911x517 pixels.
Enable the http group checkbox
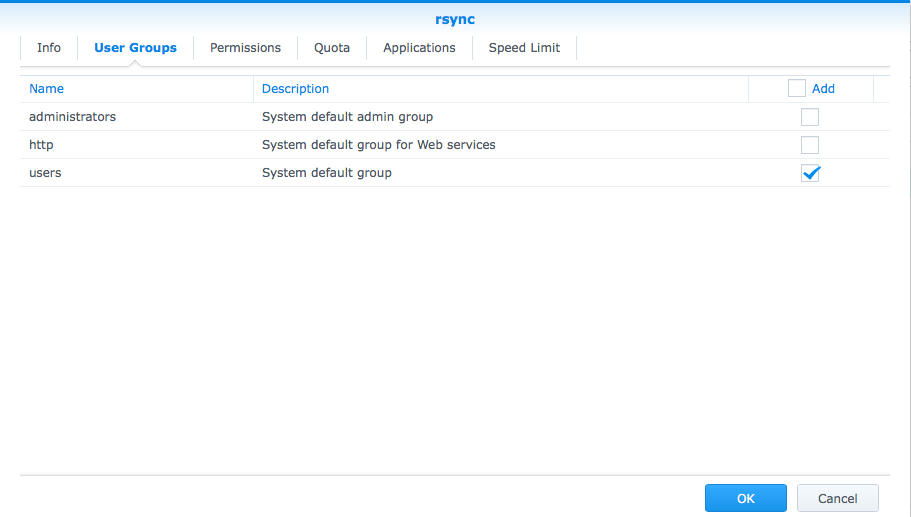810,145
